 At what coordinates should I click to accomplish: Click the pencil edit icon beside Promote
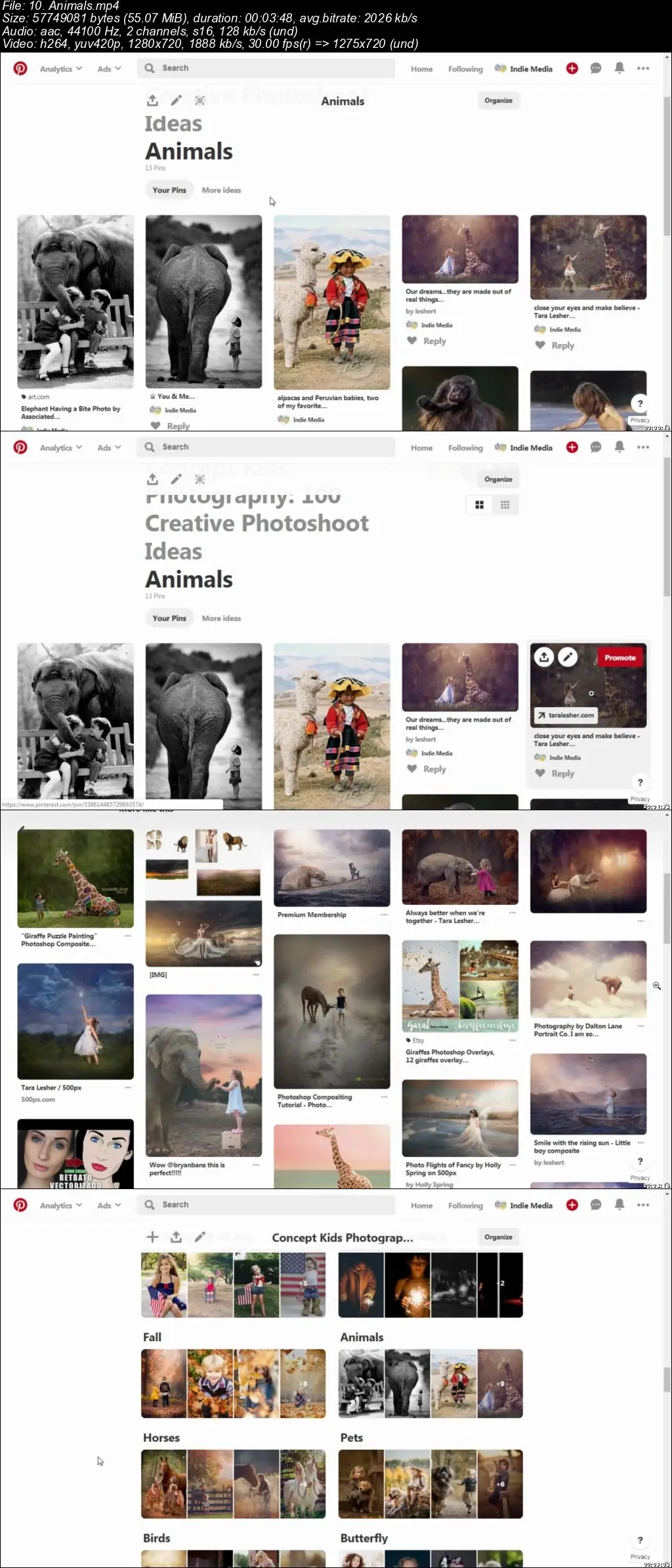568,657
